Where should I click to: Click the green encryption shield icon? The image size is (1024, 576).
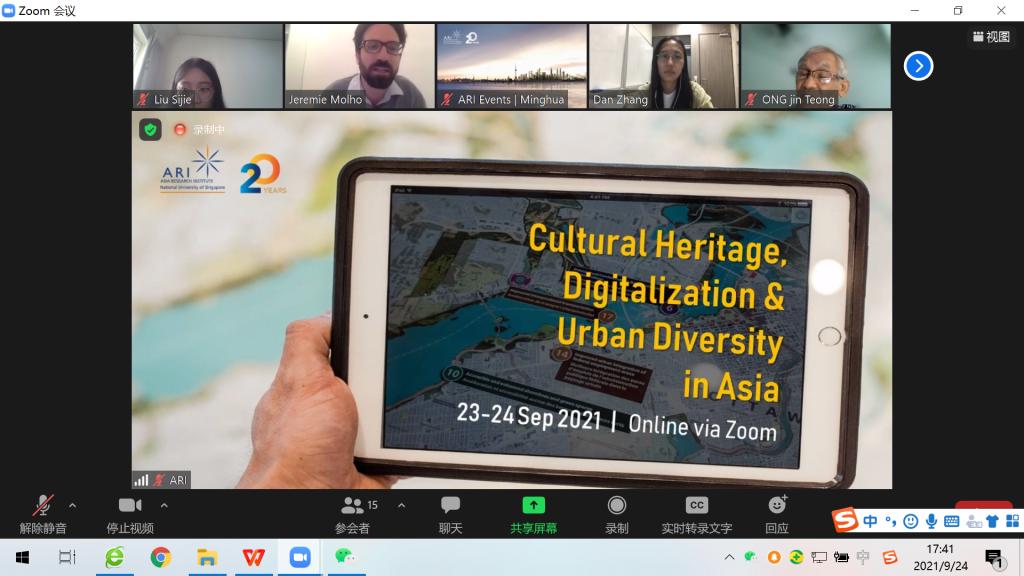[150, 129]
